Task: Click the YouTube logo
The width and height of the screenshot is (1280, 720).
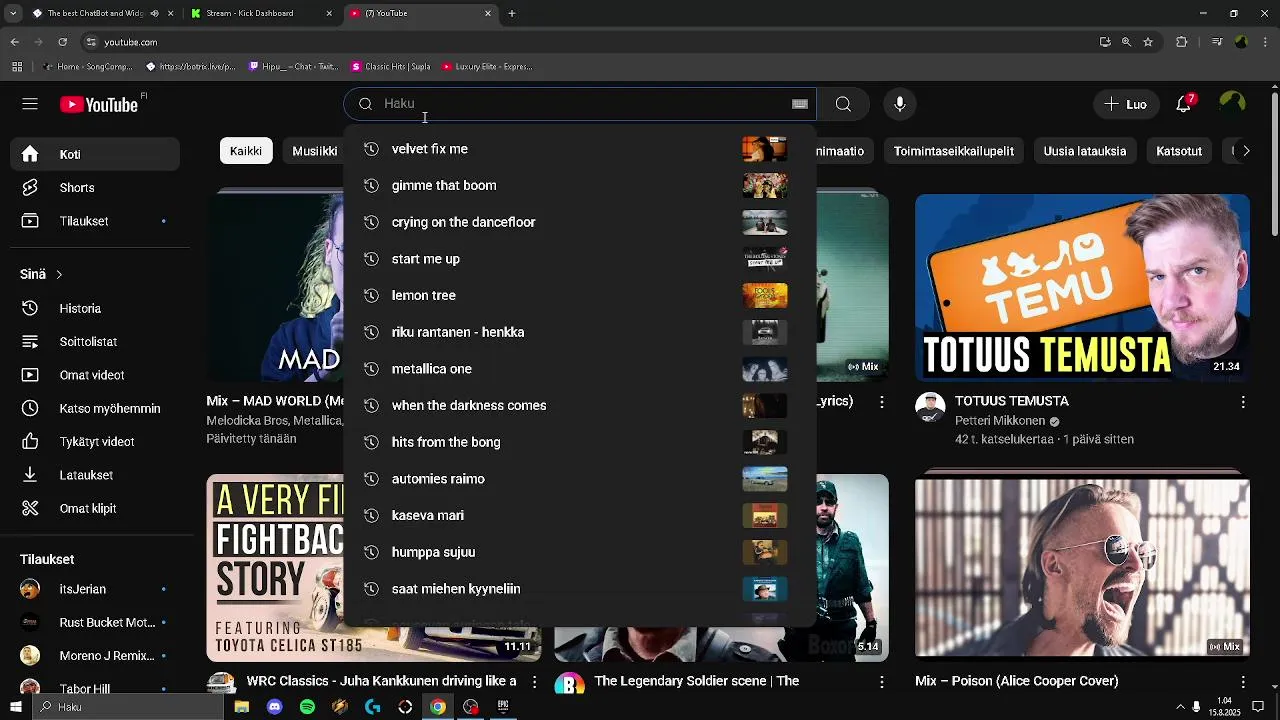Action: (x=98, y=105)
